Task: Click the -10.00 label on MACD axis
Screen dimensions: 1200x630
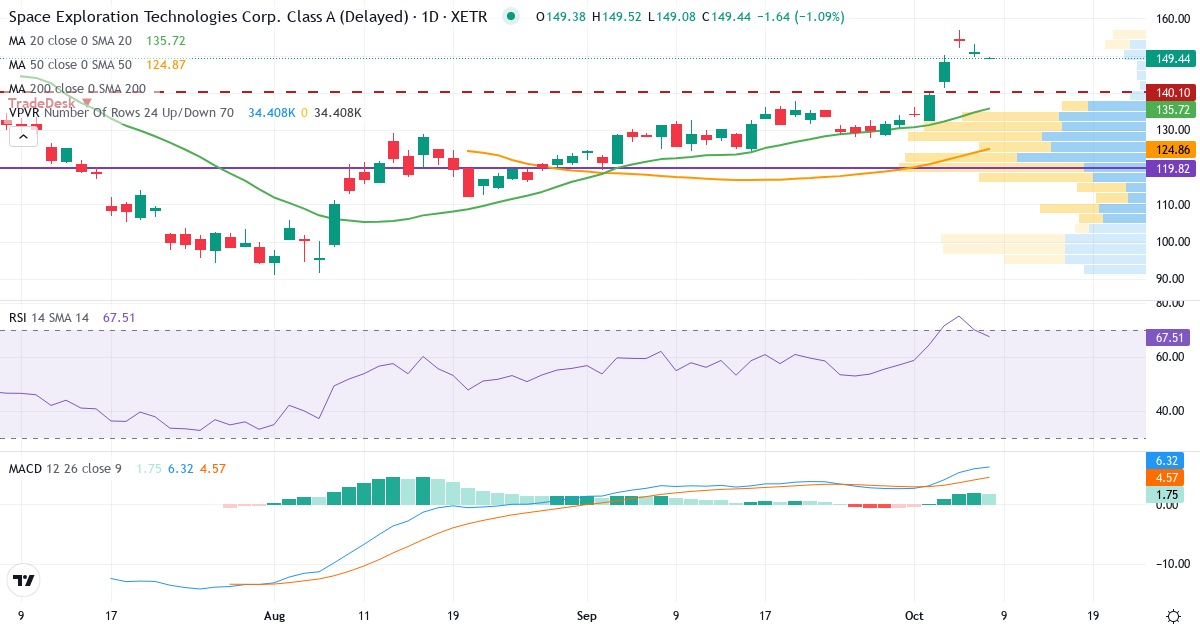Action: click(1171, 563)
